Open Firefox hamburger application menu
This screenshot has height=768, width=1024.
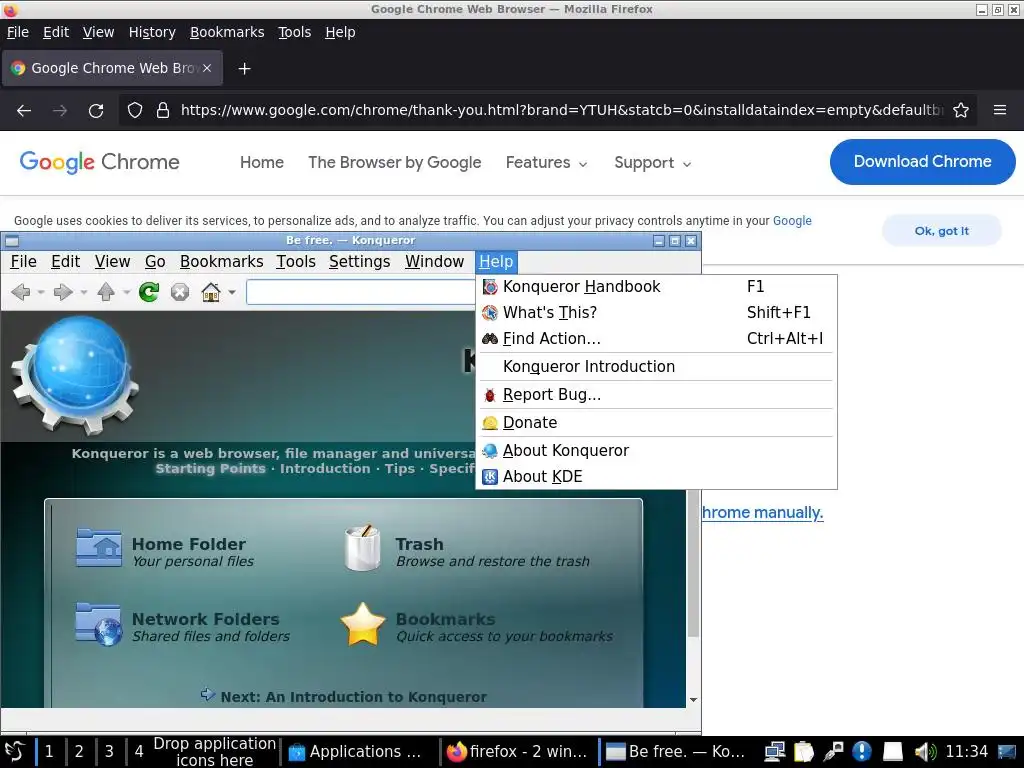click(1000, 110)
